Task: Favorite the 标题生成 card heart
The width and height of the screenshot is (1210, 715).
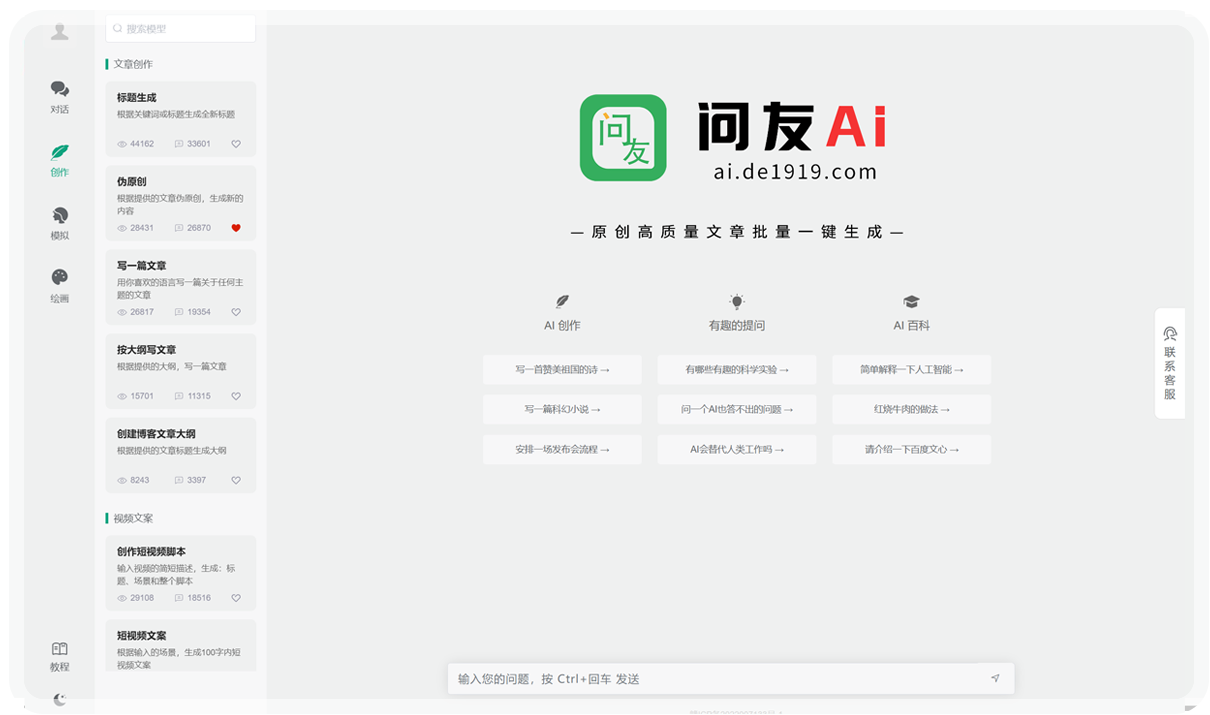Action: point(236,144)
